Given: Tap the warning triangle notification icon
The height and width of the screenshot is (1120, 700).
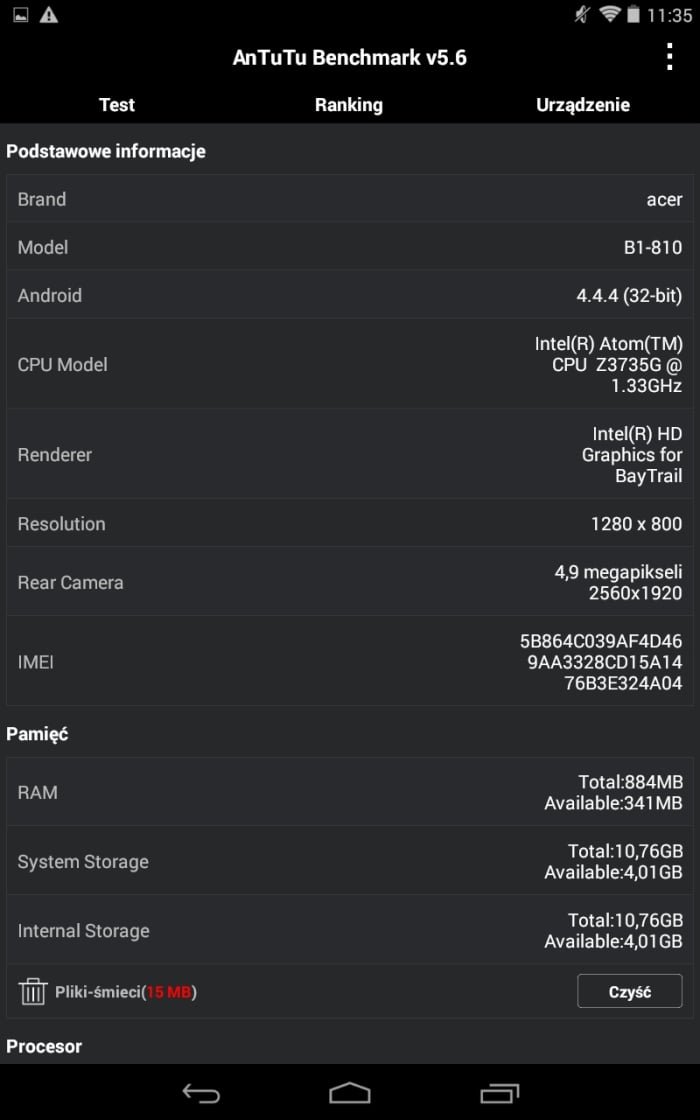Looking at the screenshot, I should coord(49,14).
